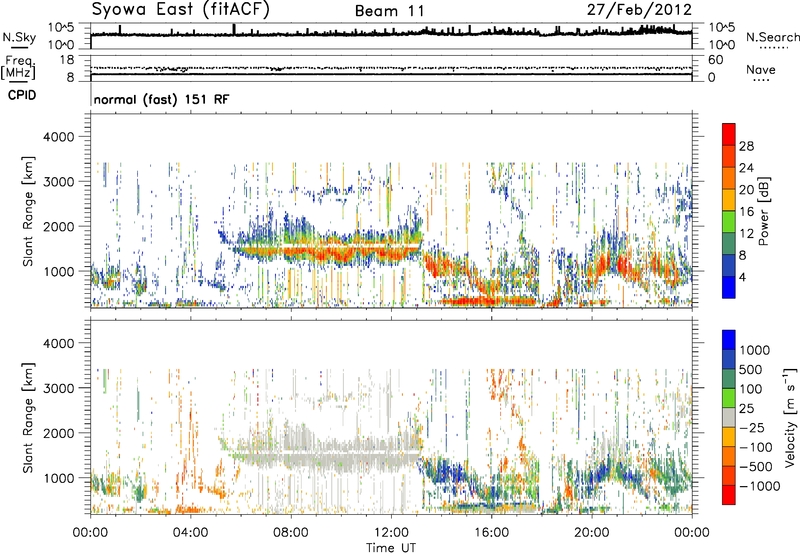This screenshot has height=554, width=800.
Task: Click the red top segment of Power color bar
Action: [x=729, y=134]
